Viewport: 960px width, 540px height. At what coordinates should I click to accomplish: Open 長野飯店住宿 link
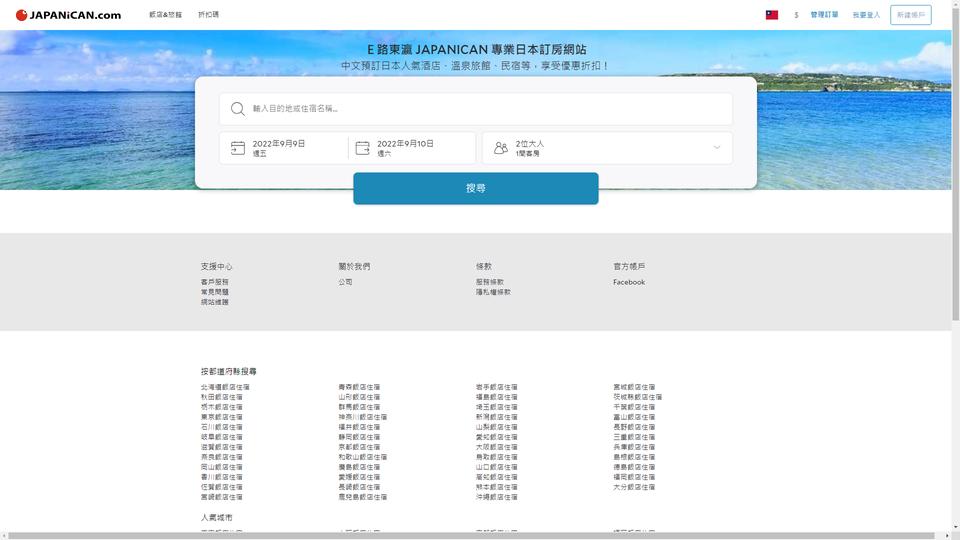tap(634, 427)
